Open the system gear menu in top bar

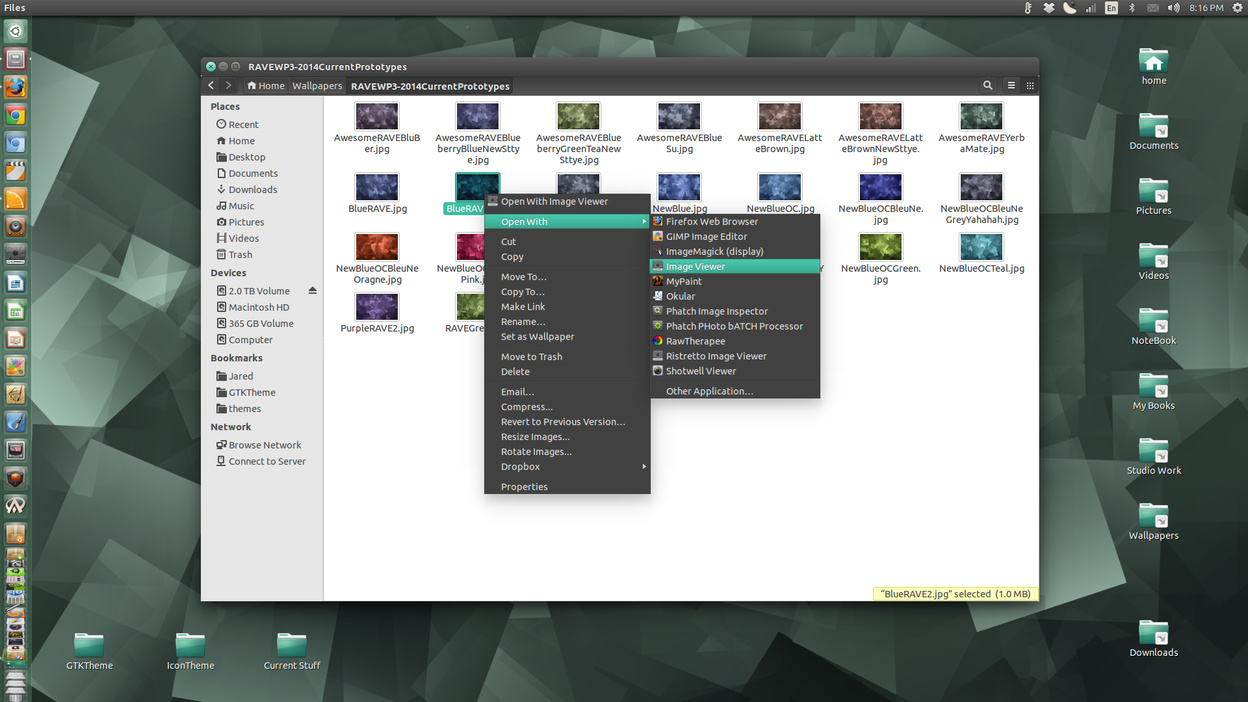(x=1237, y=8)
